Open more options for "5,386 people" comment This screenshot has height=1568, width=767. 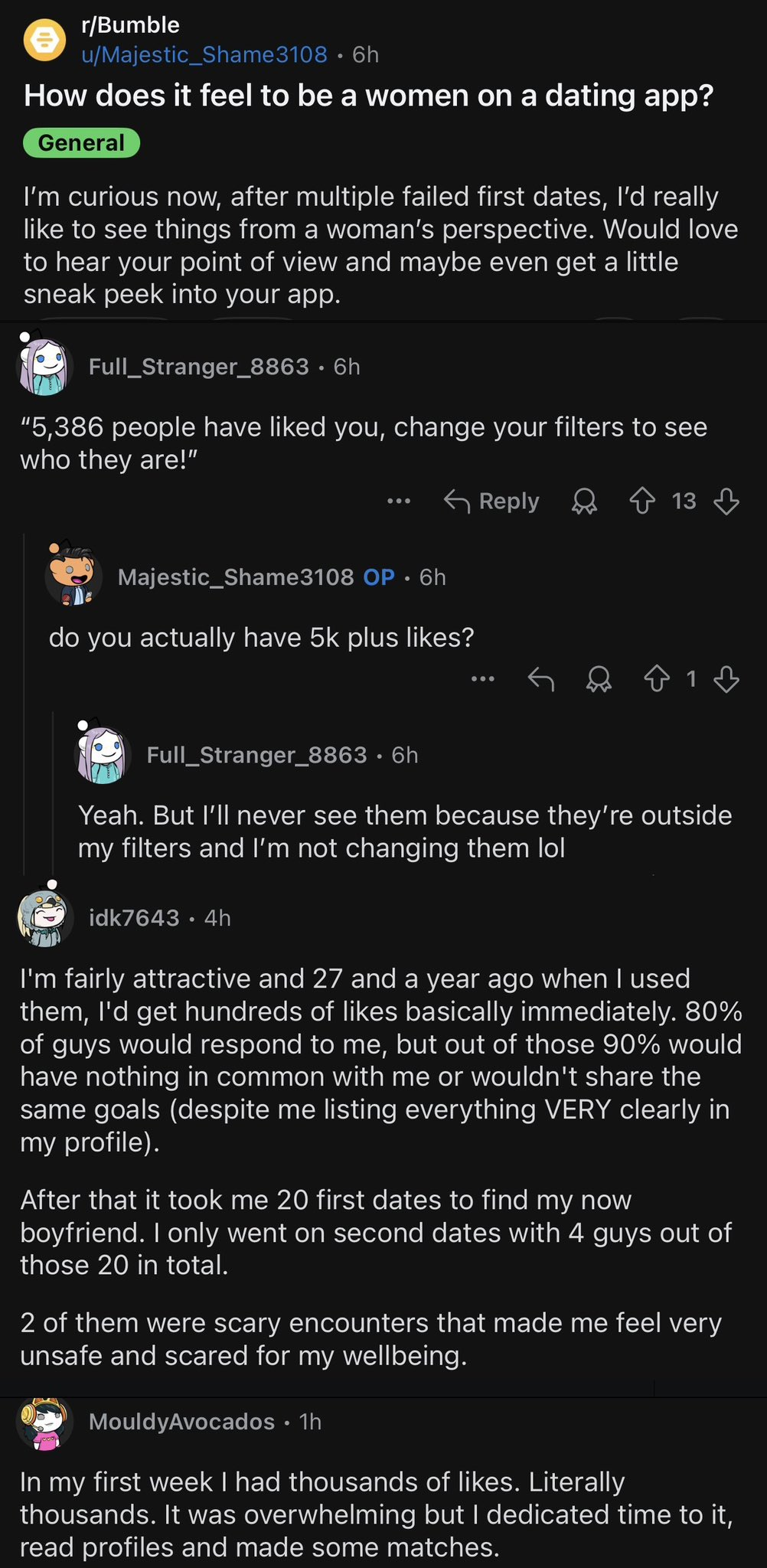point(399,501)
